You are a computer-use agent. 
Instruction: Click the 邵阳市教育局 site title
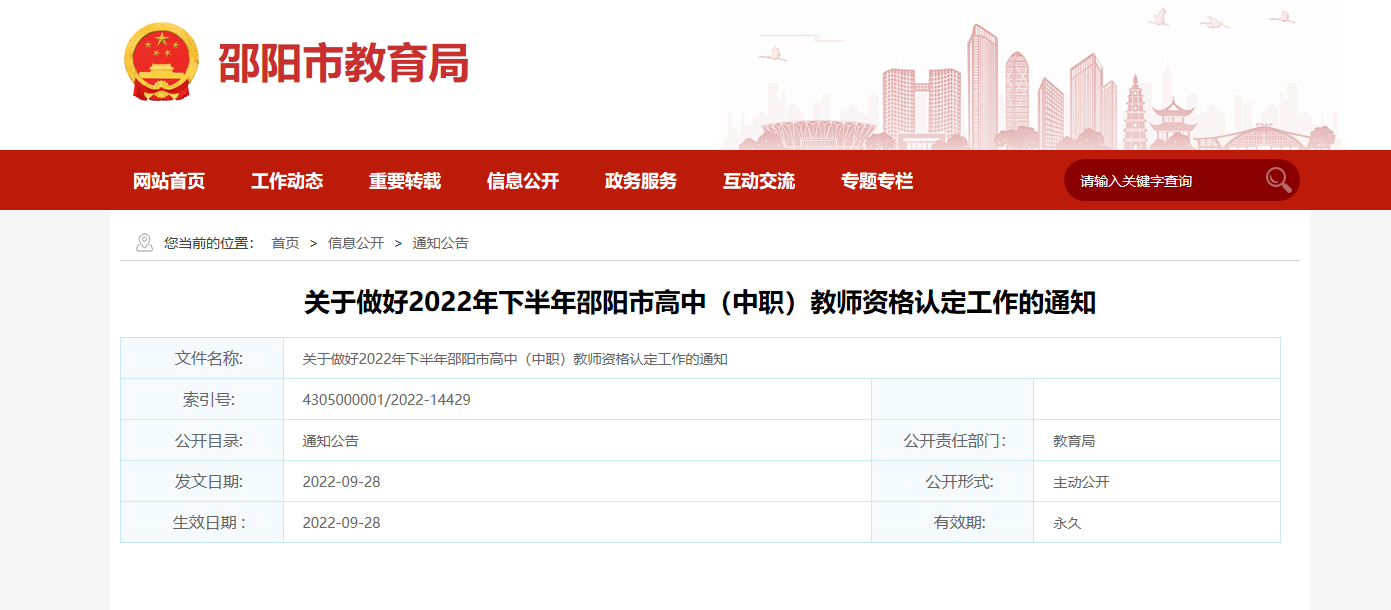click(x=343, y=64)
